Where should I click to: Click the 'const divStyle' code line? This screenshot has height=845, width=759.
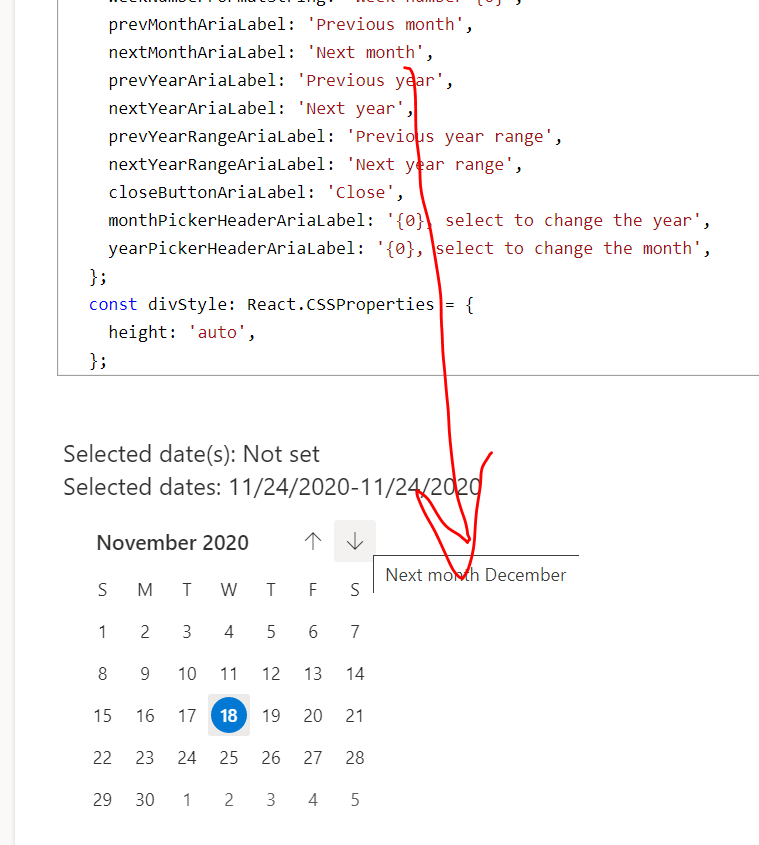281,305
